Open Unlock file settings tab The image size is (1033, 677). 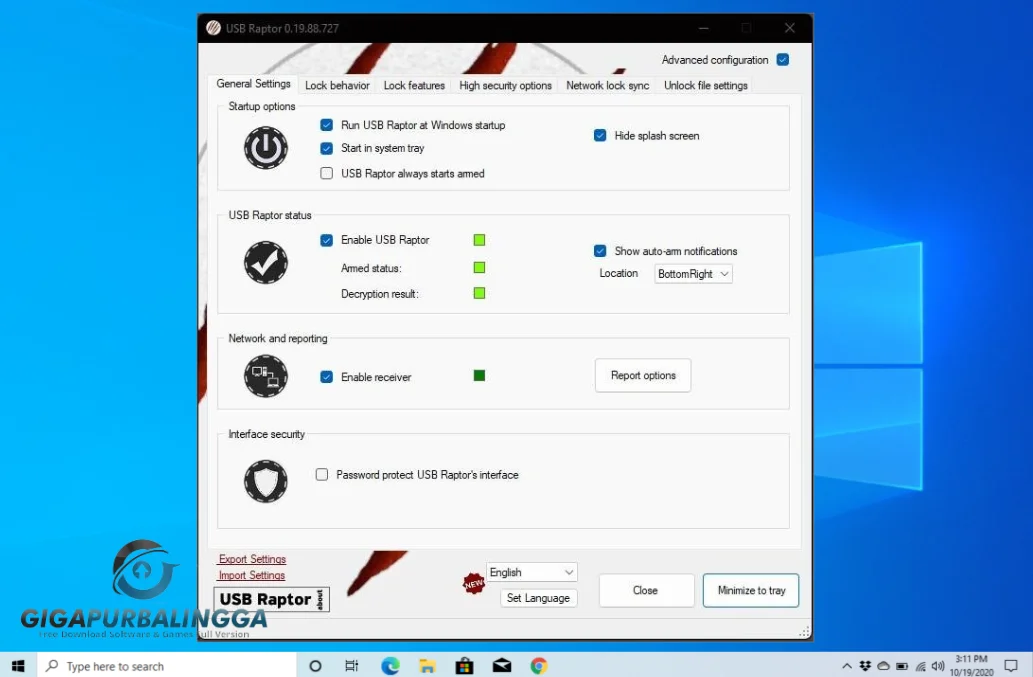706,86
